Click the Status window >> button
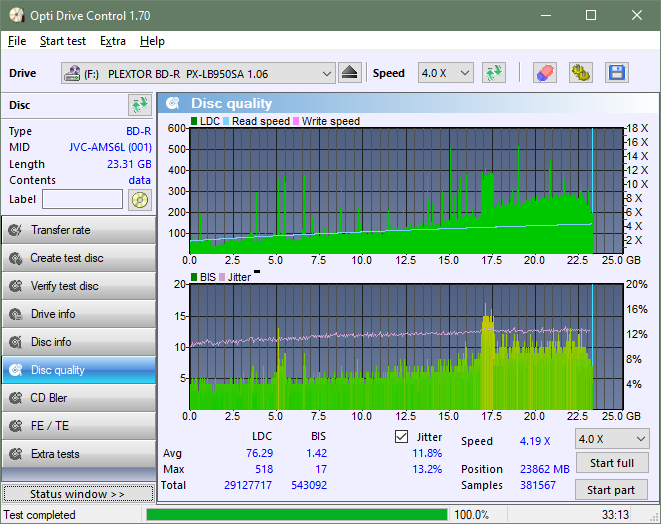 tap(78, 494)
